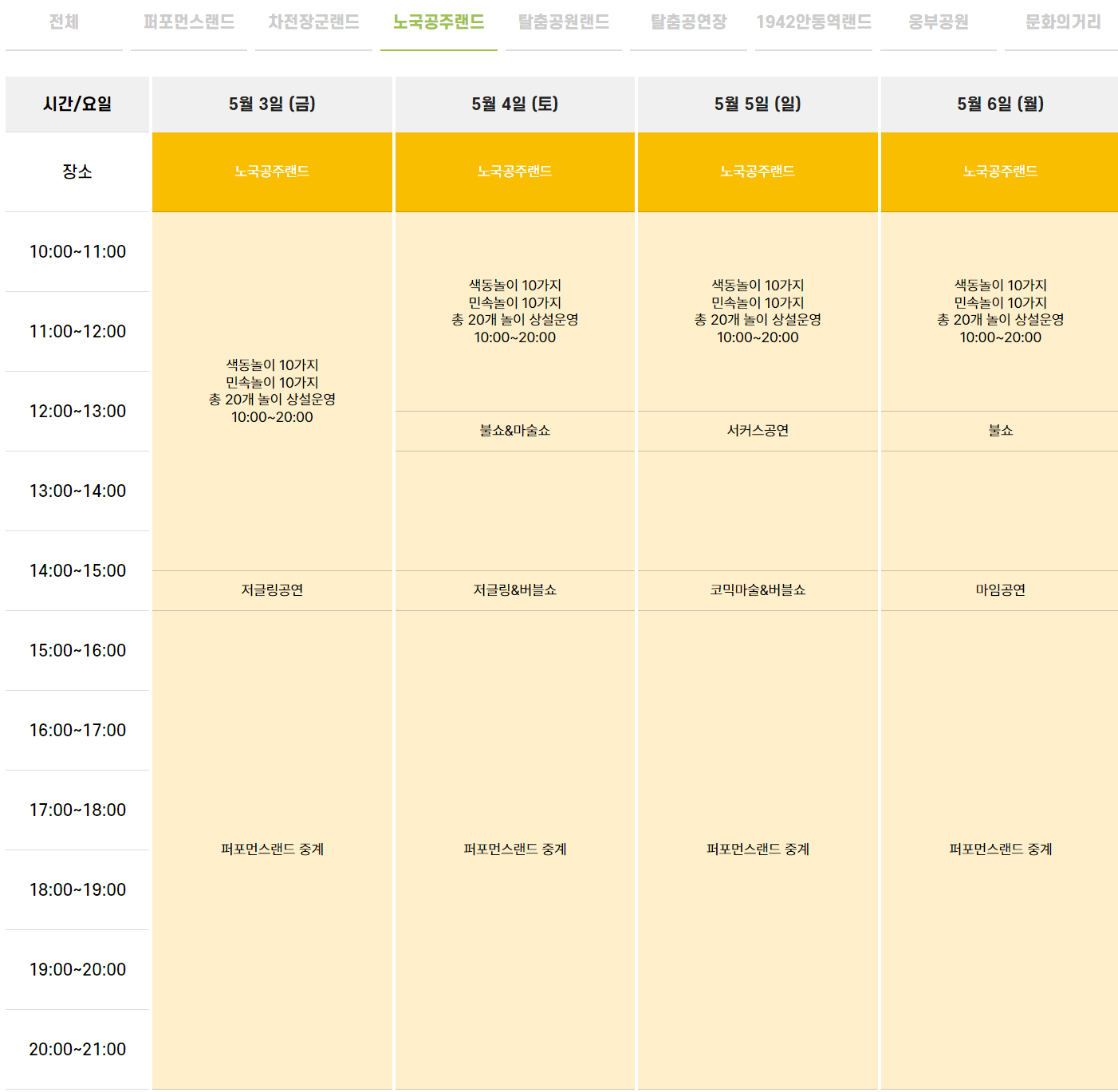The image size is (1118, 1092).
Task: Click Friday's 퍼포먼스랜드 중계 cell
Action: 271,850
